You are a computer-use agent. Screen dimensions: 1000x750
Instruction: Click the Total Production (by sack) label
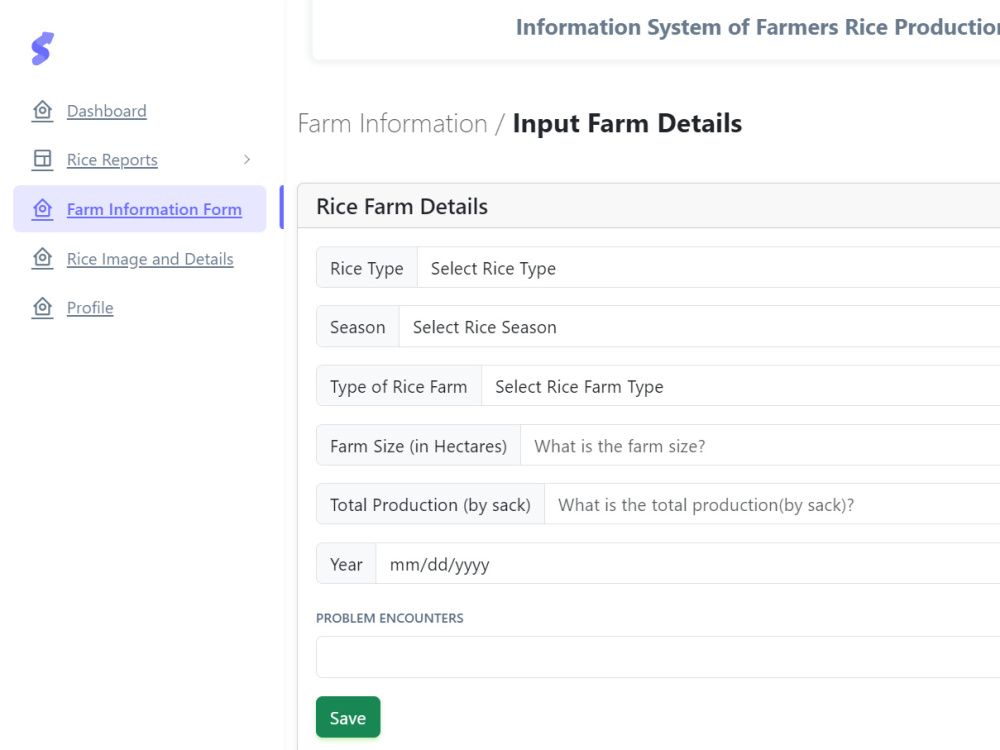point(430,504)
